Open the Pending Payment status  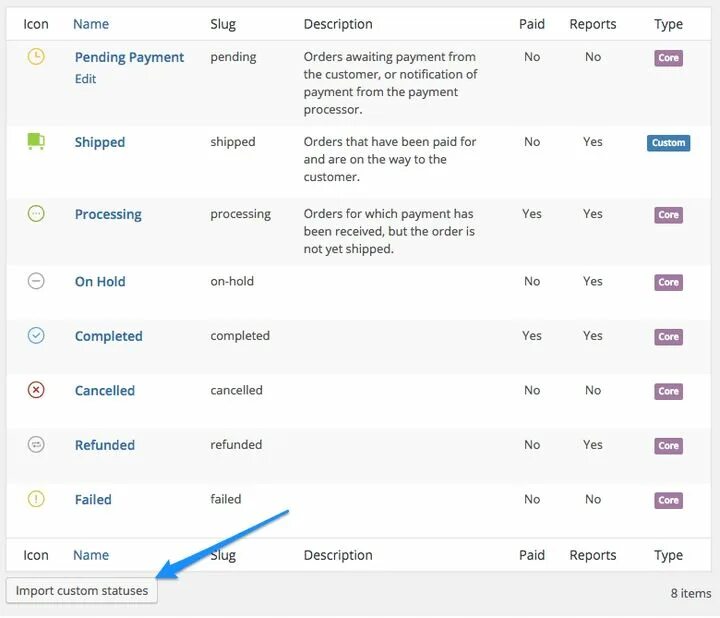coord(129,57)
